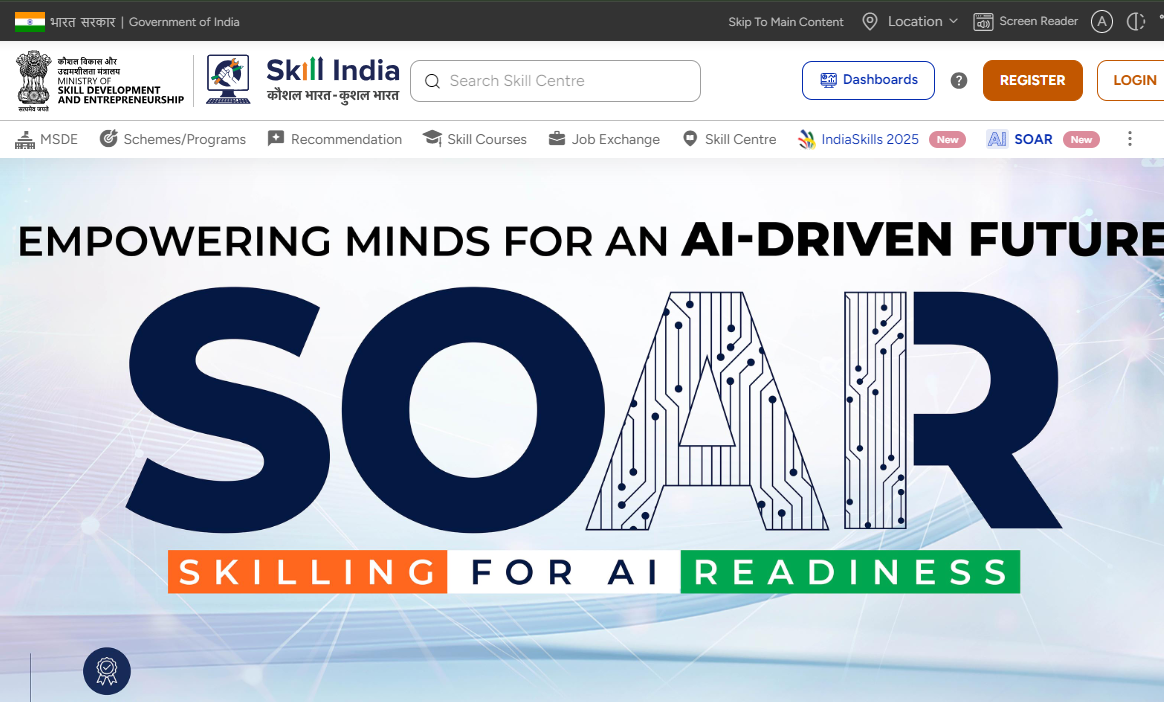Screen dimensions: 1164x702
Task: Focus the Search Skill Centre field
Action: coord(568,81)
